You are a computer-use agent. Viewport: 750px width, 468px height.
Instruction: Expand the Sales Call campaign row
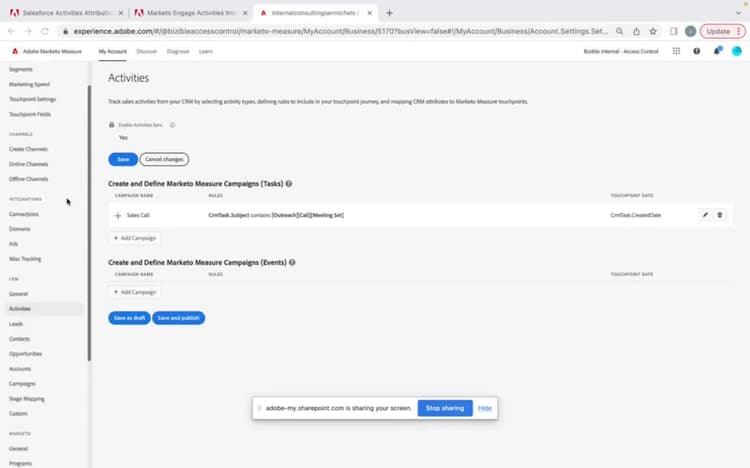tap(118, 215)
